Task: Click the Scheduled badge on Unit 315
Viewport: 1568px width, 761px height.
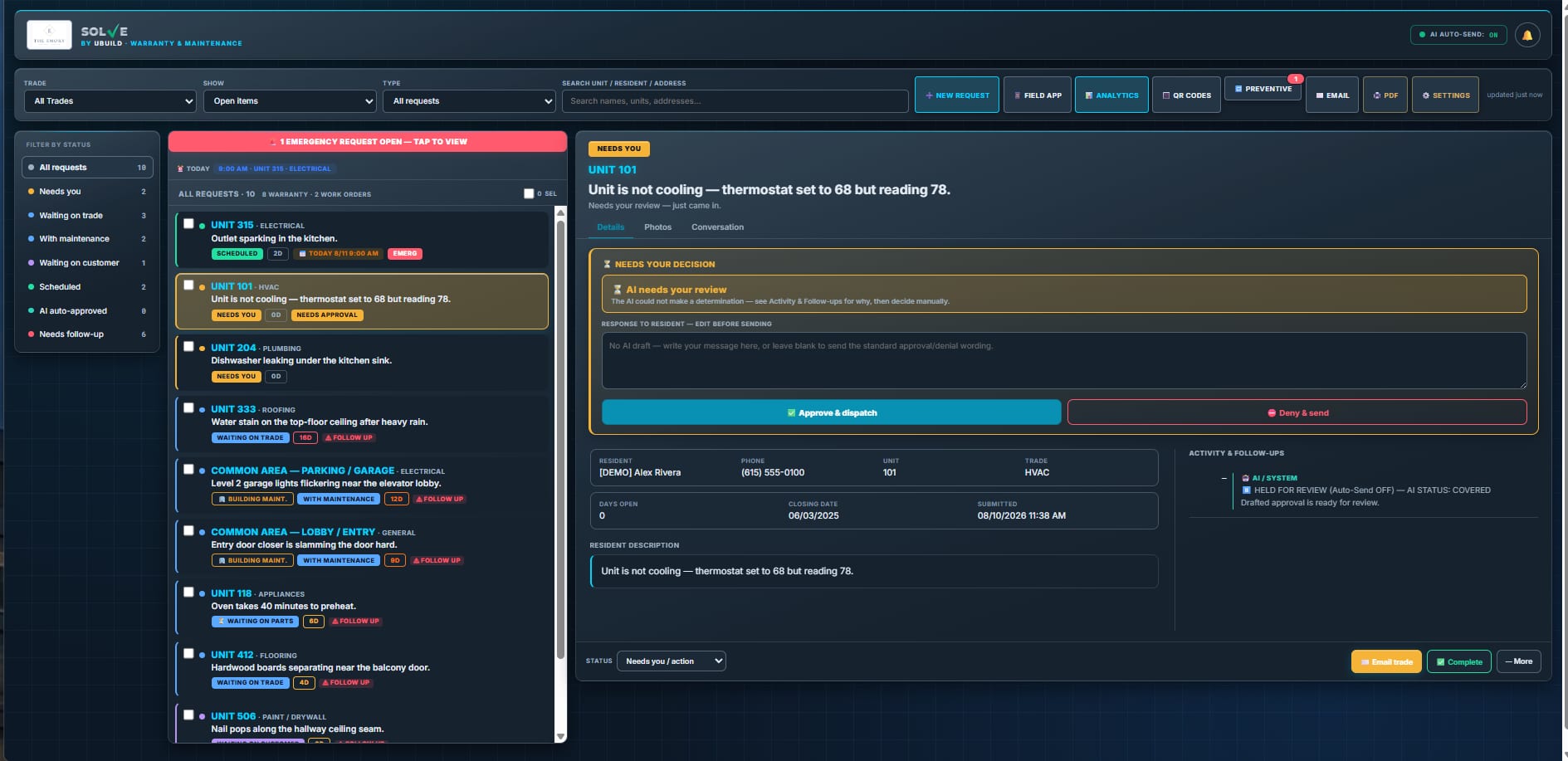Action: click(x=237, y=254)
